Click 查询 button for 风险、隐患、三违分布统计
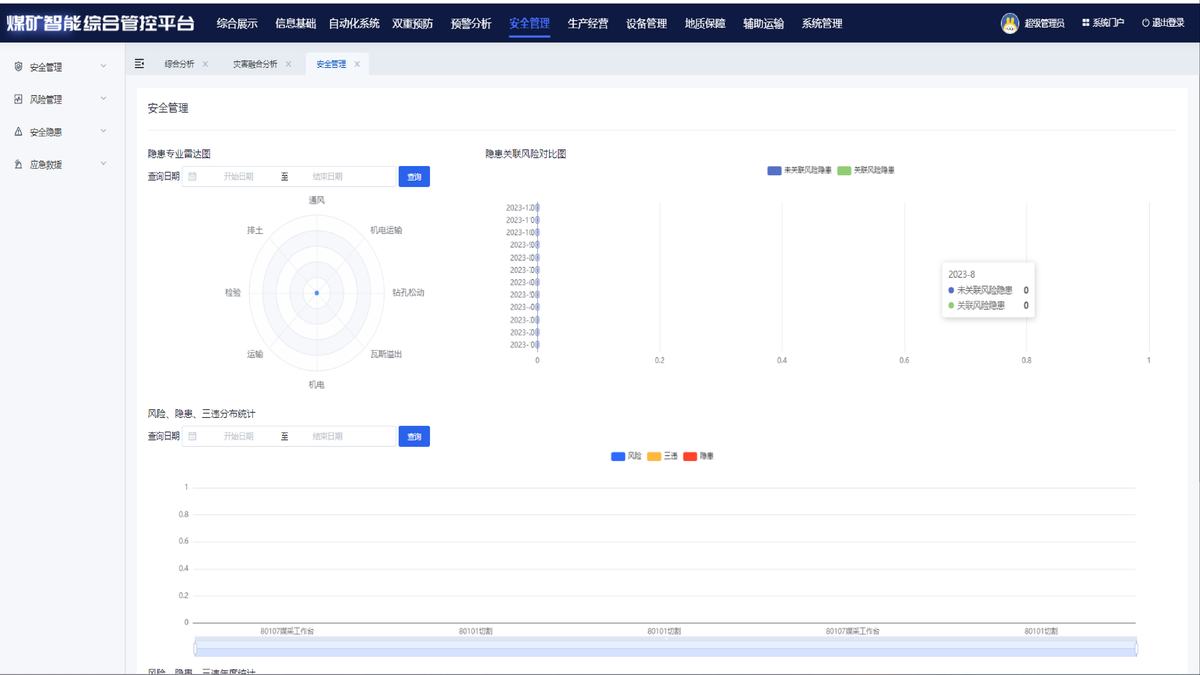Screen dimensions: 1200x675 (414, 436)
